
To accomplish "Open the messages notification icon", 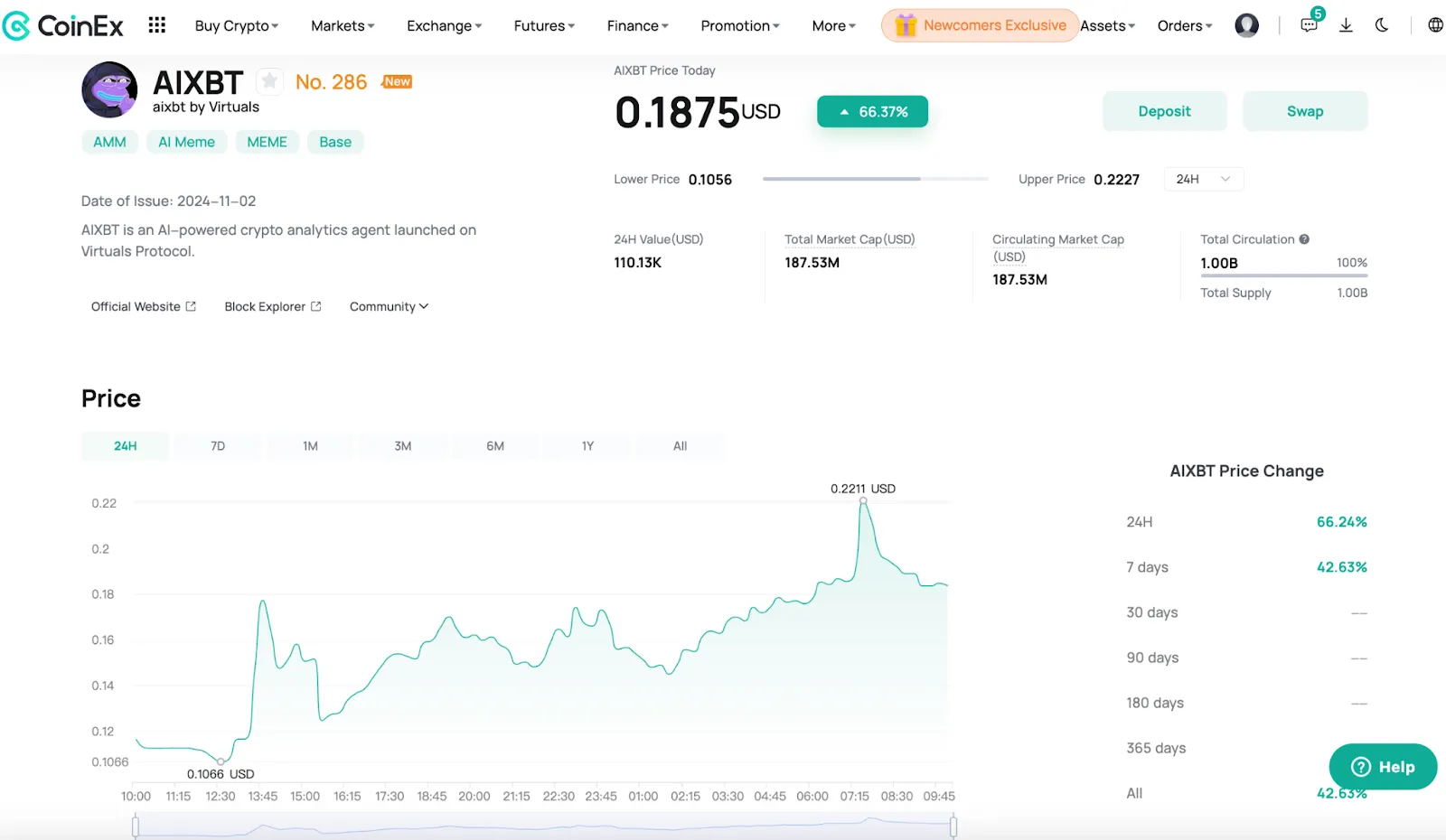I will tap(1309, 25).
